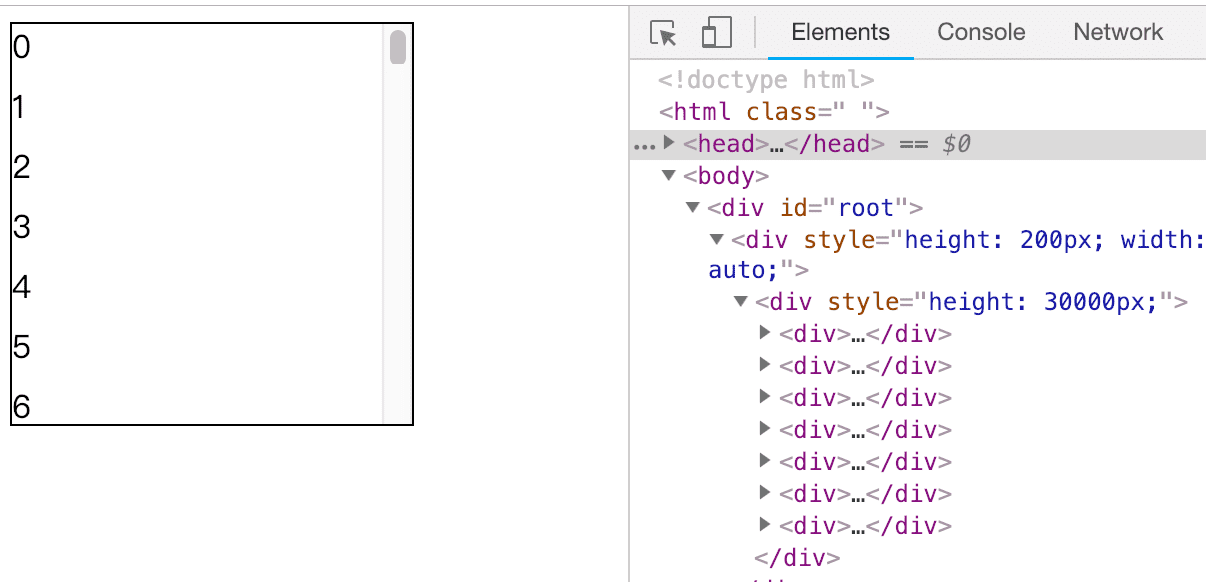The height and width of the screenshot is (582, 1206).
Task: Select the <!doctype html> line
Action: click(x=767, y=80)
